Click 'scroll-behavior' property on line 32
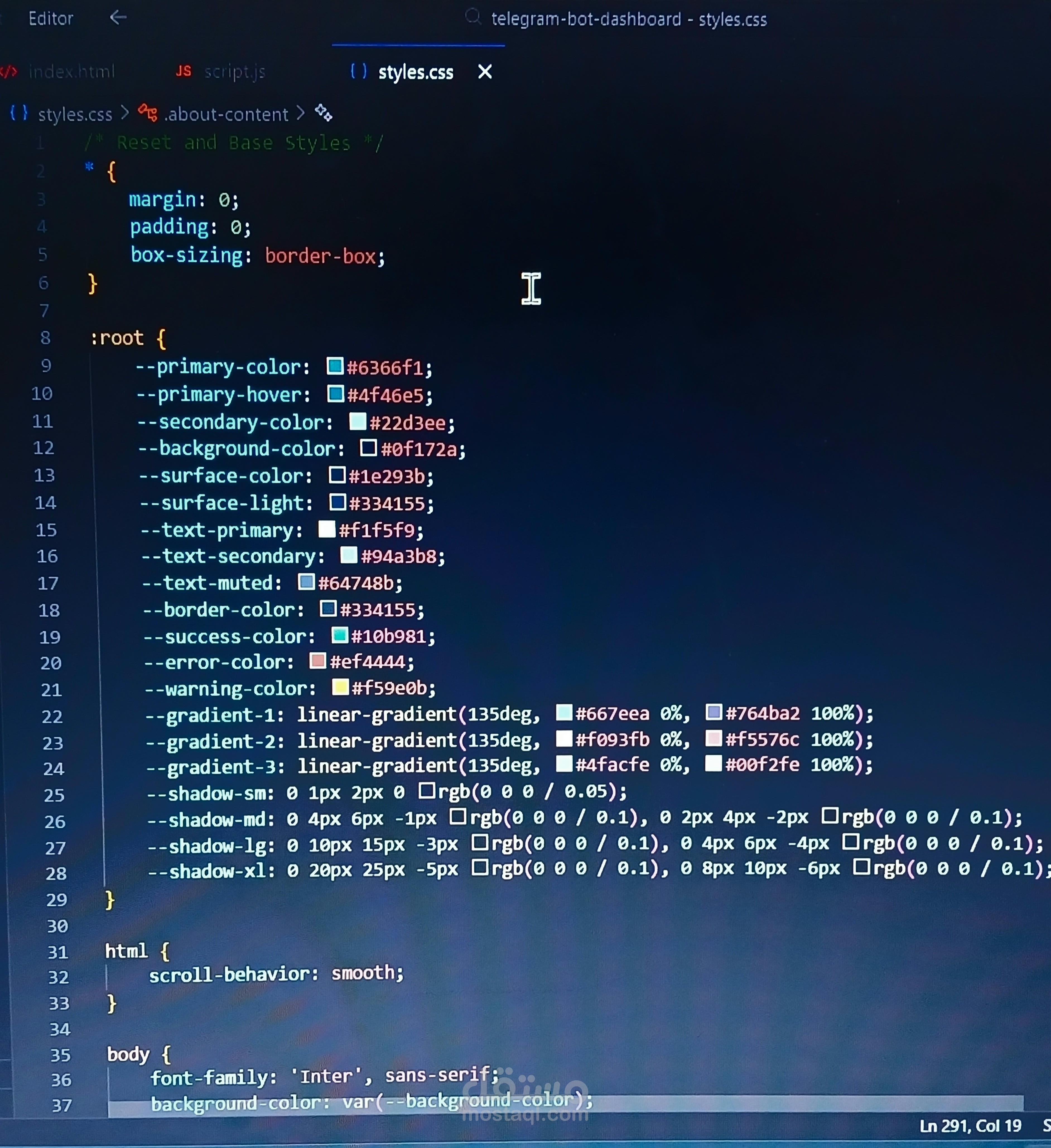1051x1148 pixels. click(230, 975)
